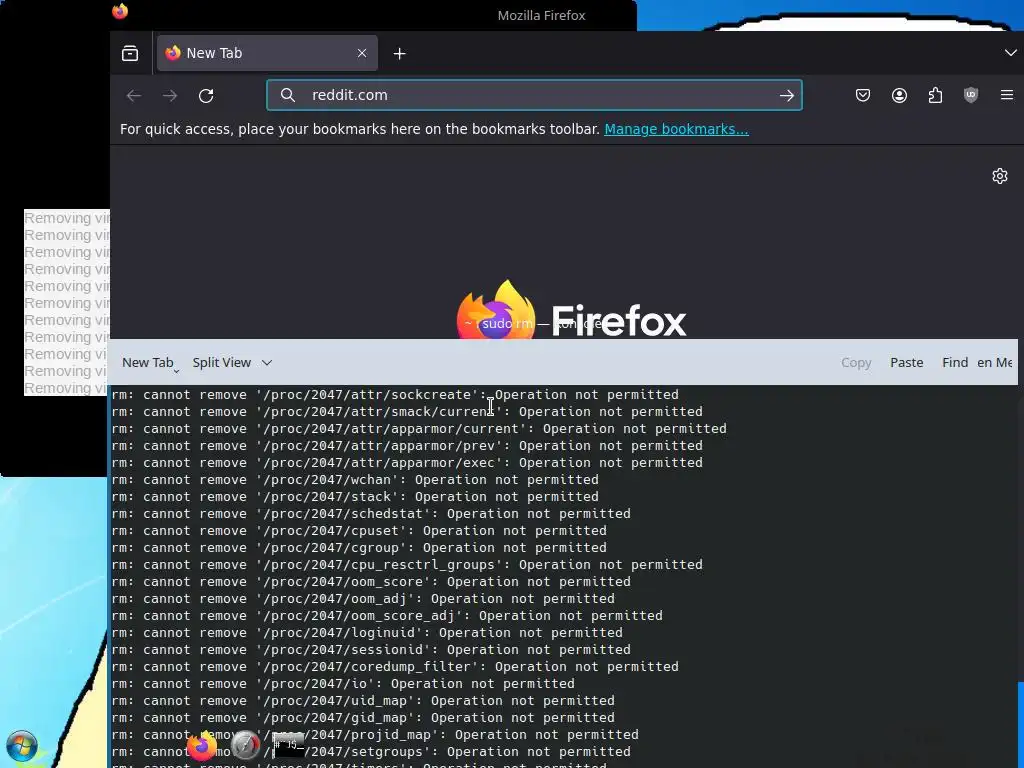Click the '/proc/2047/attr/apparmor/exec' line

(x=407, y=463)
